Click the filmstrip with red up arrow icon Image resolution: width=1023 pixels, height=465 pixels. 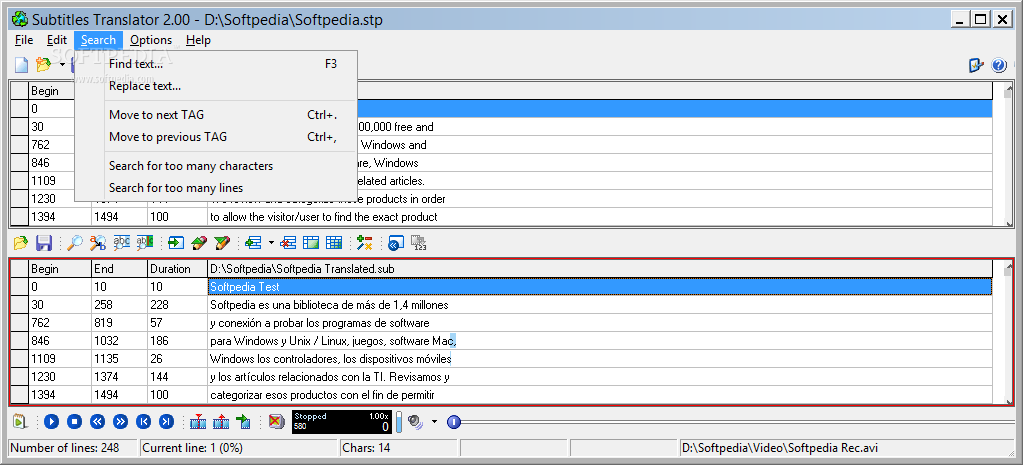(x=221, y=422)
